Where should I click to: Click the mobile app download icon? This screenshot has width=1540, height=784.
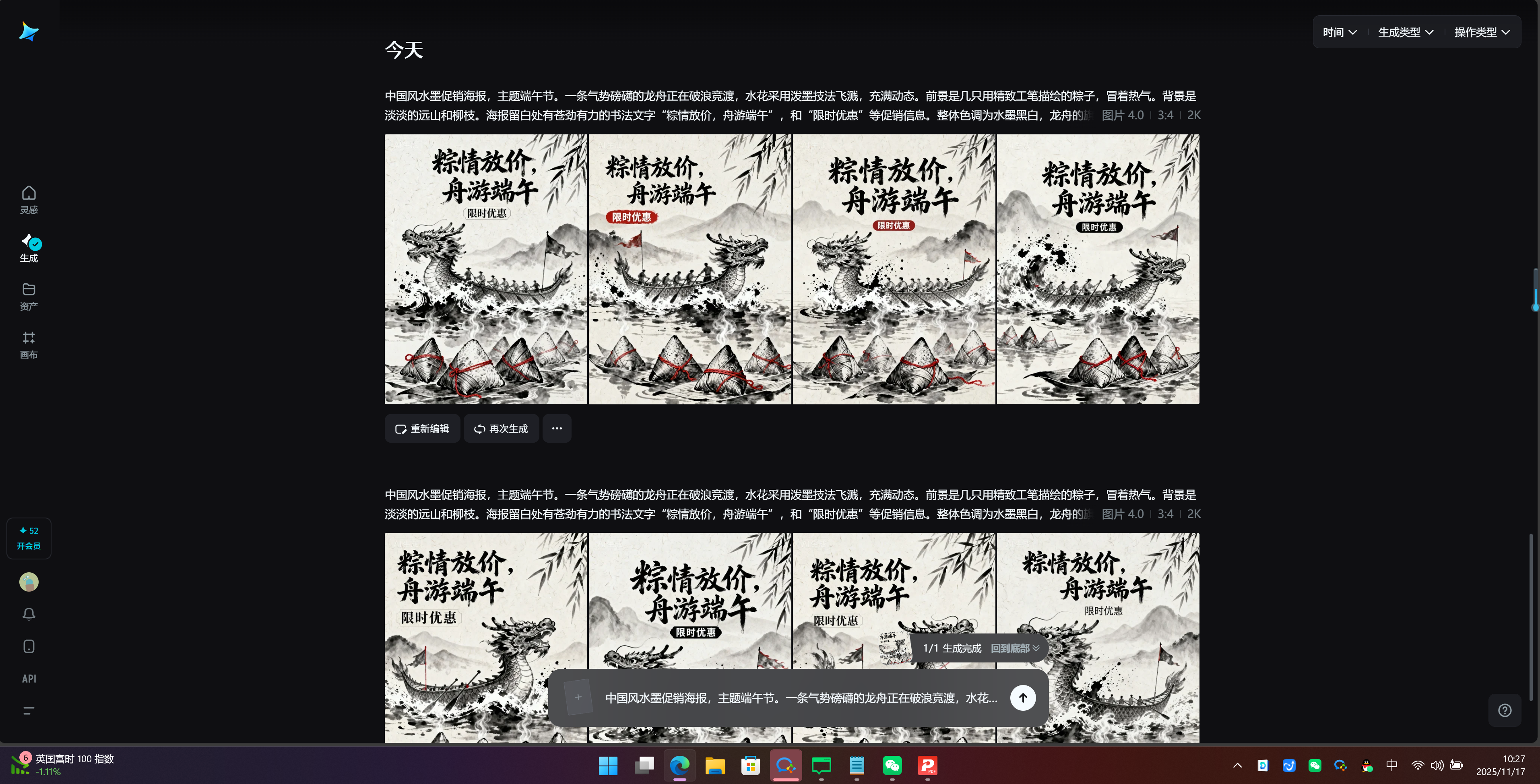pos(29,646)
